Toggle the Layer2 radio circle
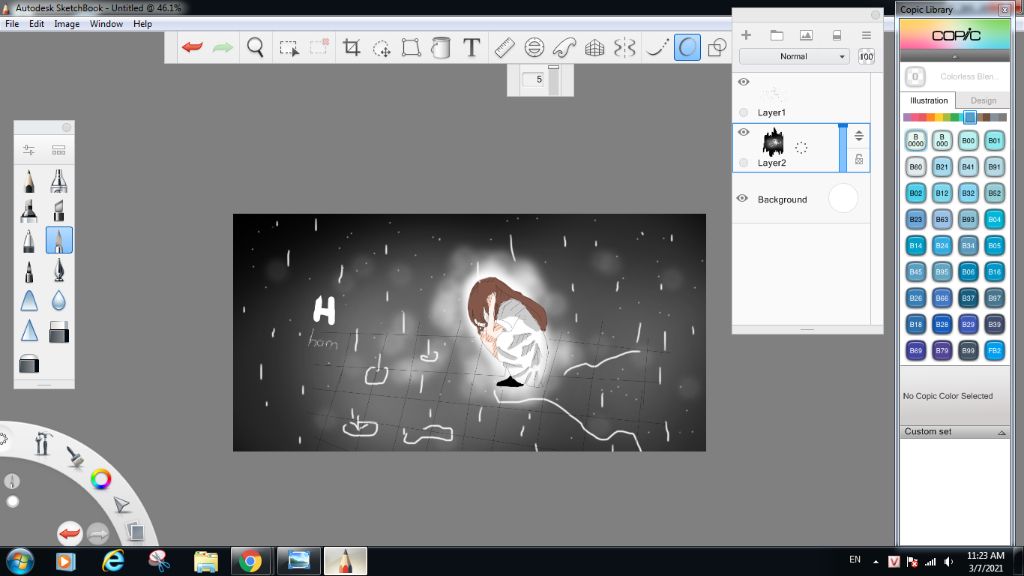Viewport: 1024px width, 576px height. pos(743,163)
